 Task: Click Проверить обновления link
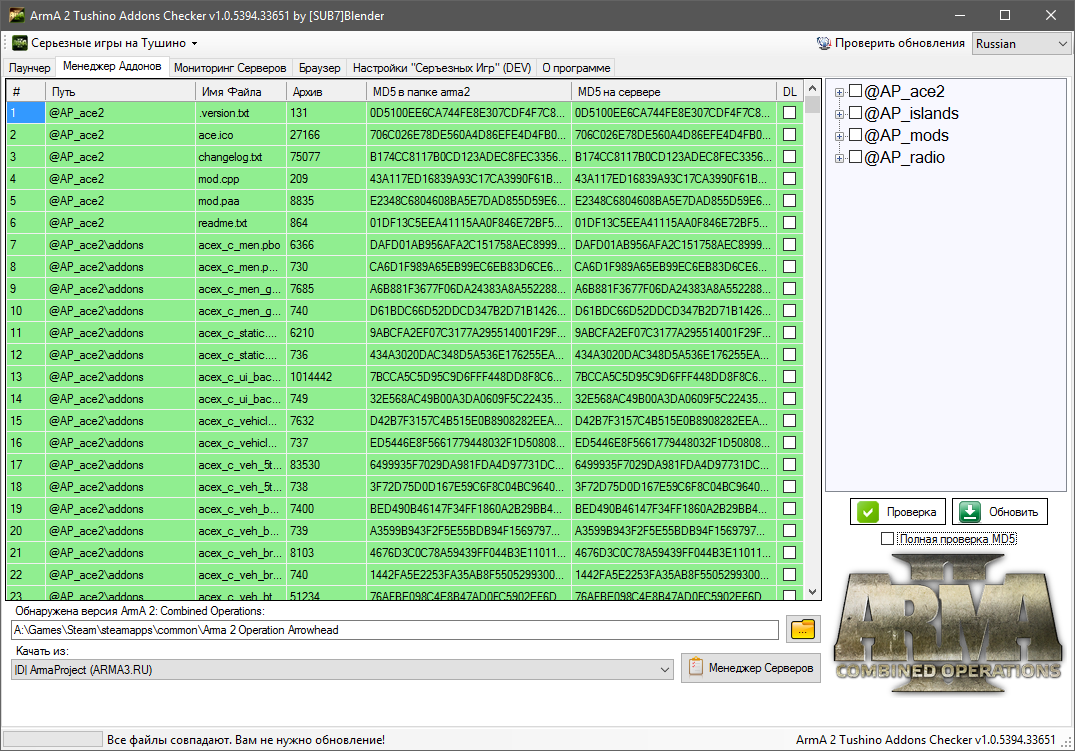click(x=899, y=43)
